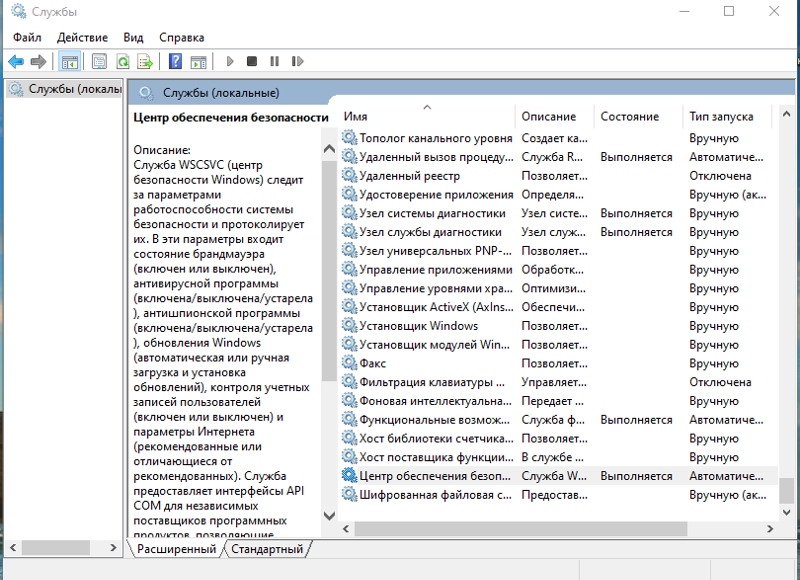Click Отключена in Удаленный реестр row

tap(720, 176)
